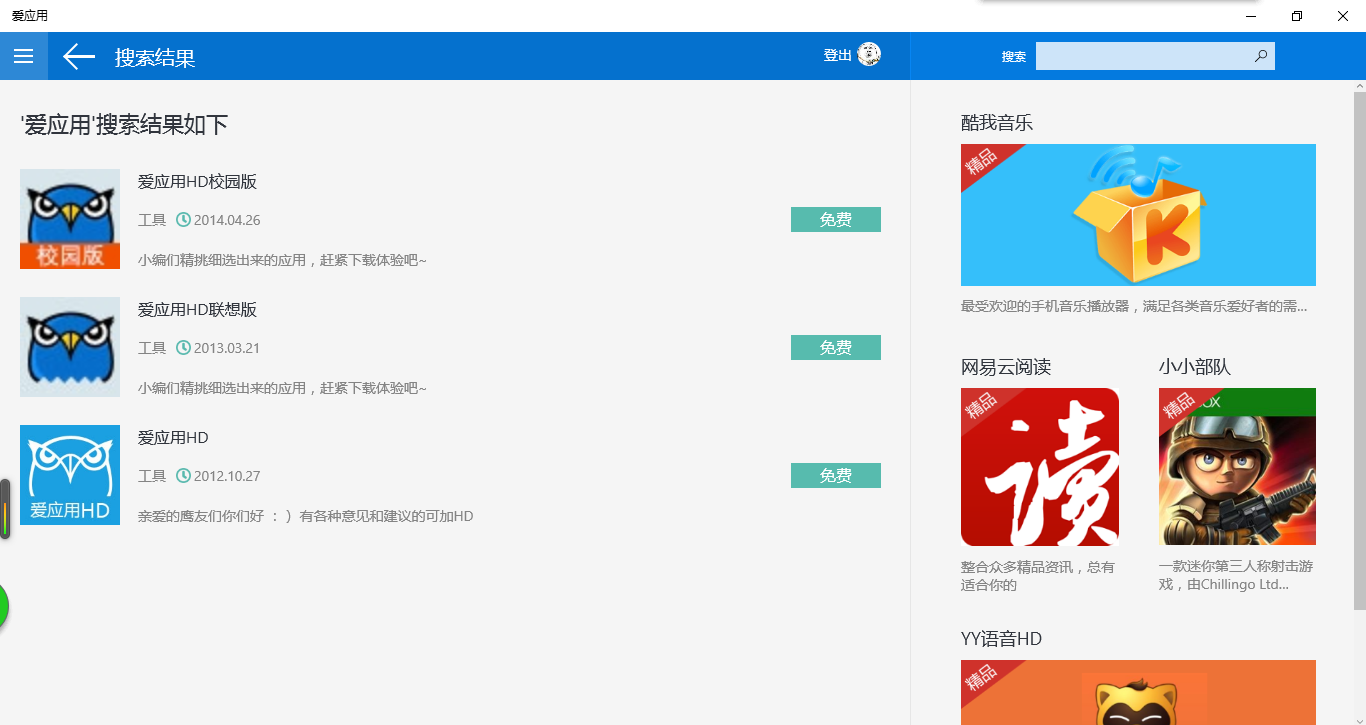1366x725 pixels.
Task: Click the green floating circle at left edge
Action: (3, 607)
